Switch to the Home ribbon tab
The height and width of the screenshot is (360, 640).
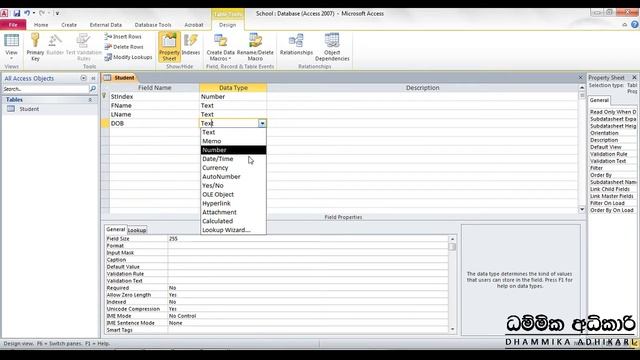tap(41, 25)
